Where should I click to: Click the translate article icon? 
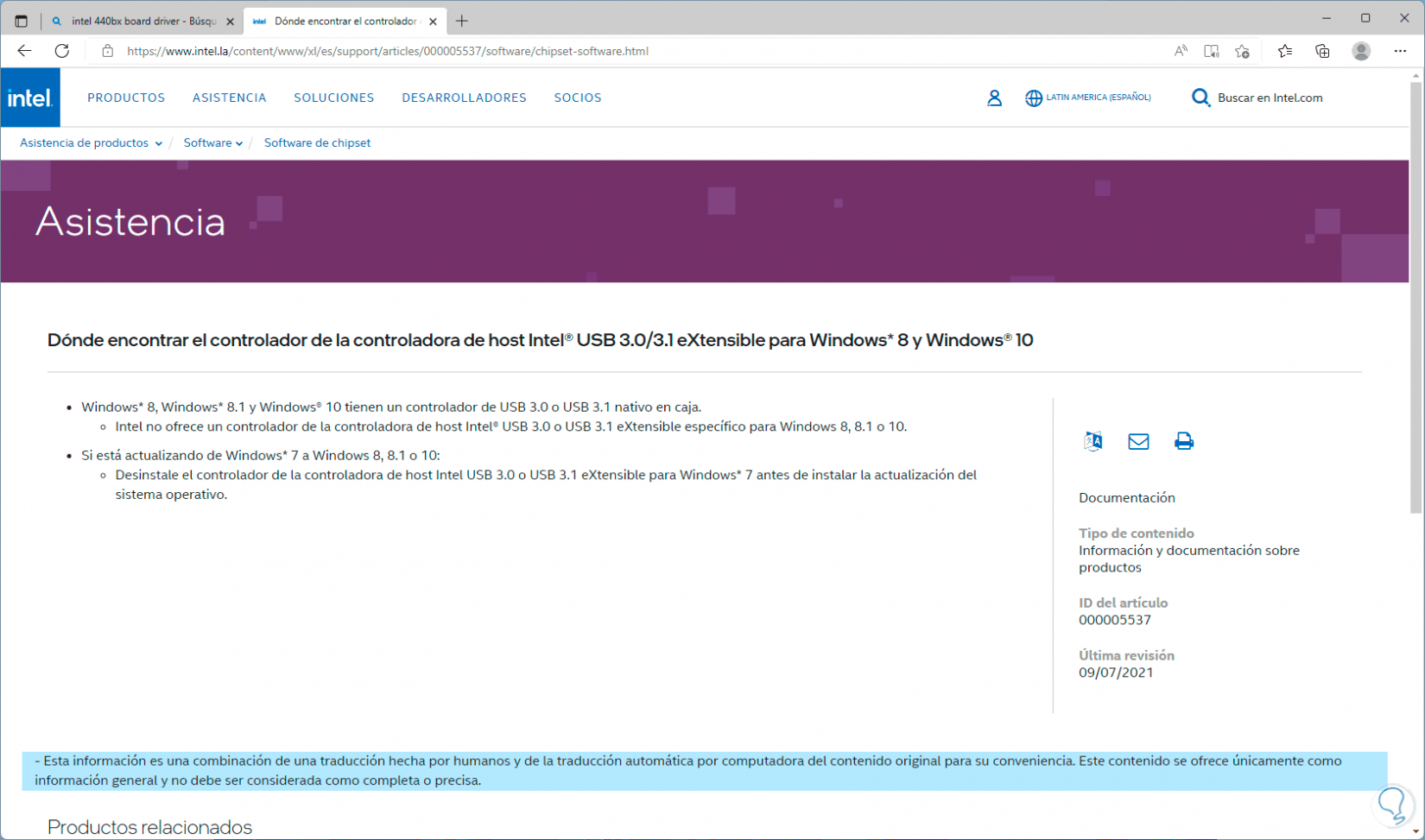[x=1092, y=441]
